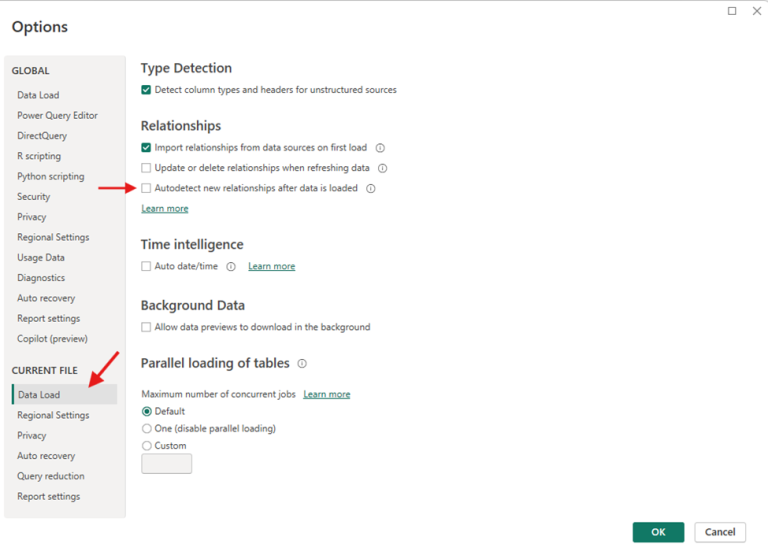Open Power Query Editor settings in Global
Image resolution: width=768 pixels, height=555 pixels.
[57, 116]
